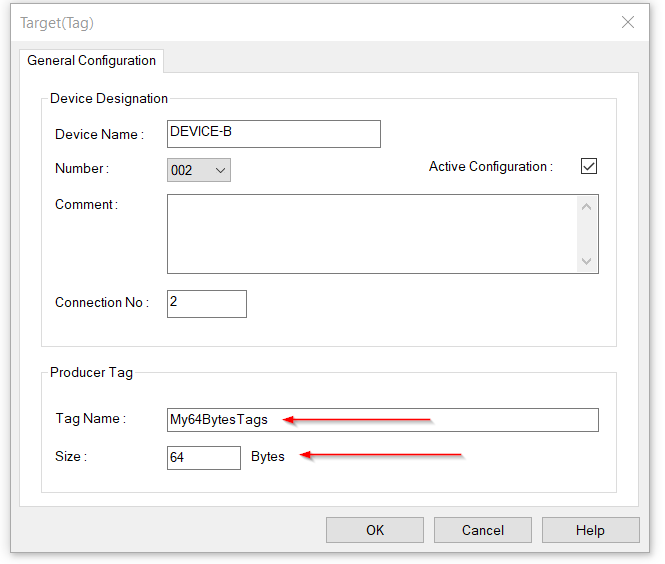This screenshot has height=564, width=665.
Task: Close the Target(Tag) dialog window
Action: click(x=628, y=22)
